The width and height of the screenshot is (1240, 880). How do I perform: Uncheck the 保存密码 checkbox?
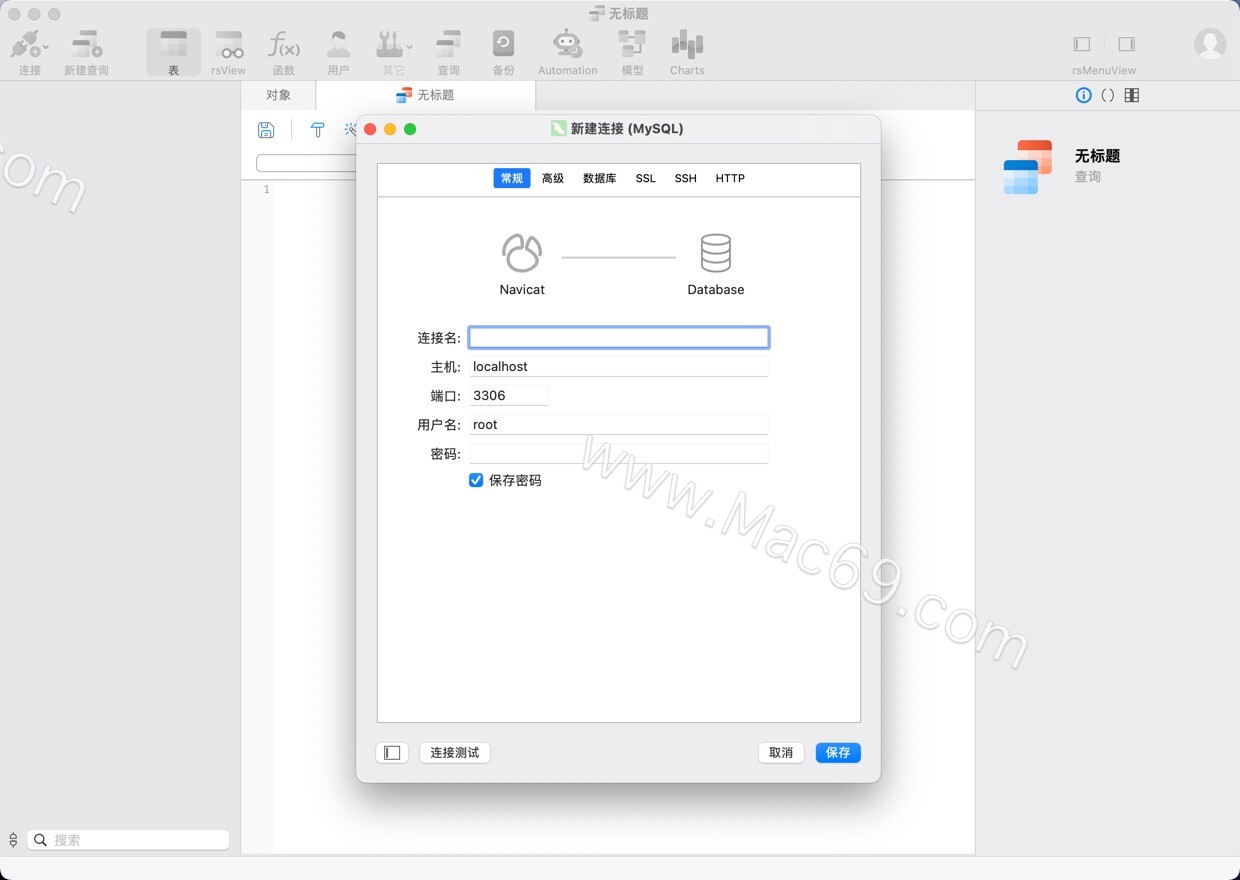(x=476, y=480)
